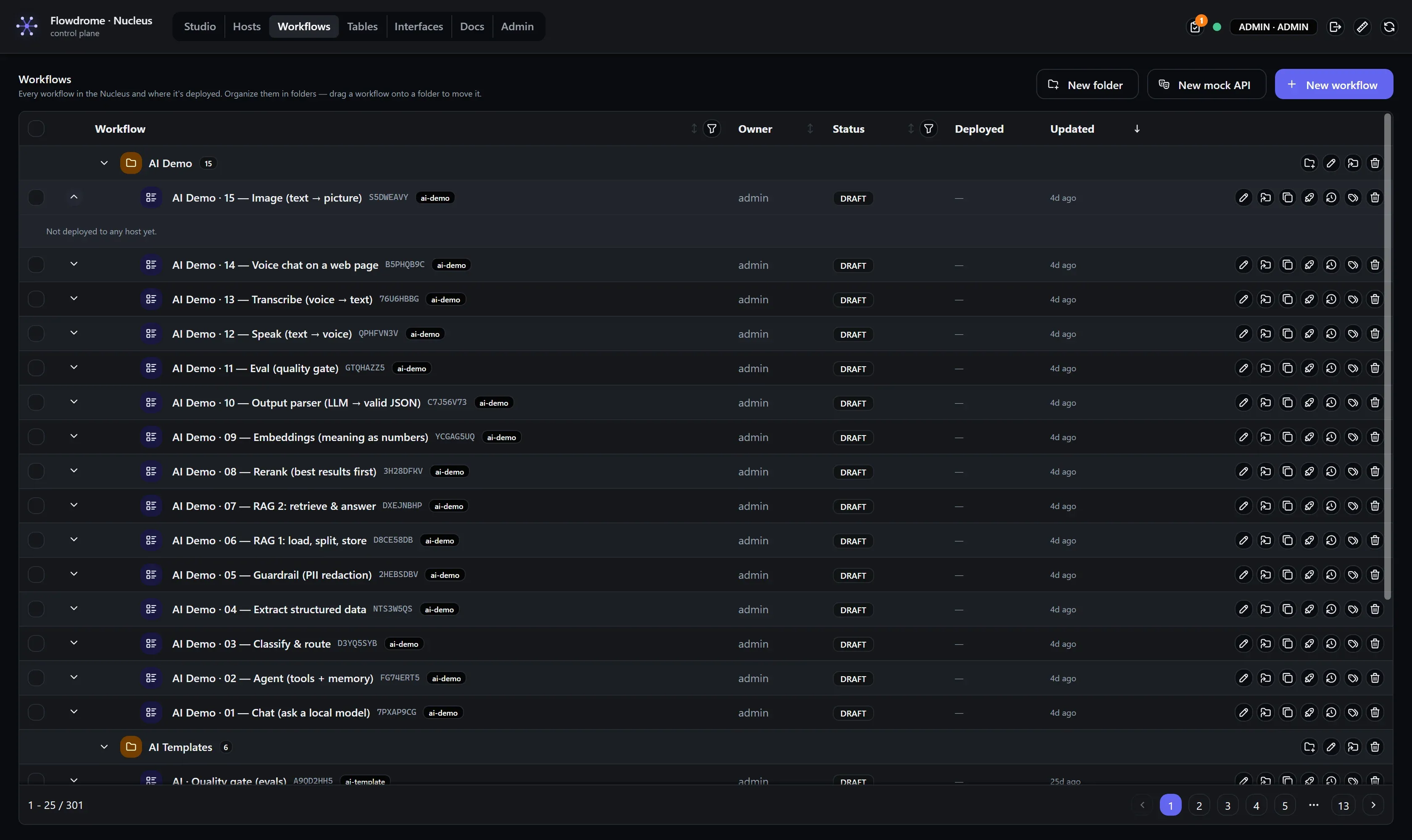Image resolution: width=1412 pixels, height=840 pixels.
Task: Click the table vertical scrollbar
Action: [1387, 357]
